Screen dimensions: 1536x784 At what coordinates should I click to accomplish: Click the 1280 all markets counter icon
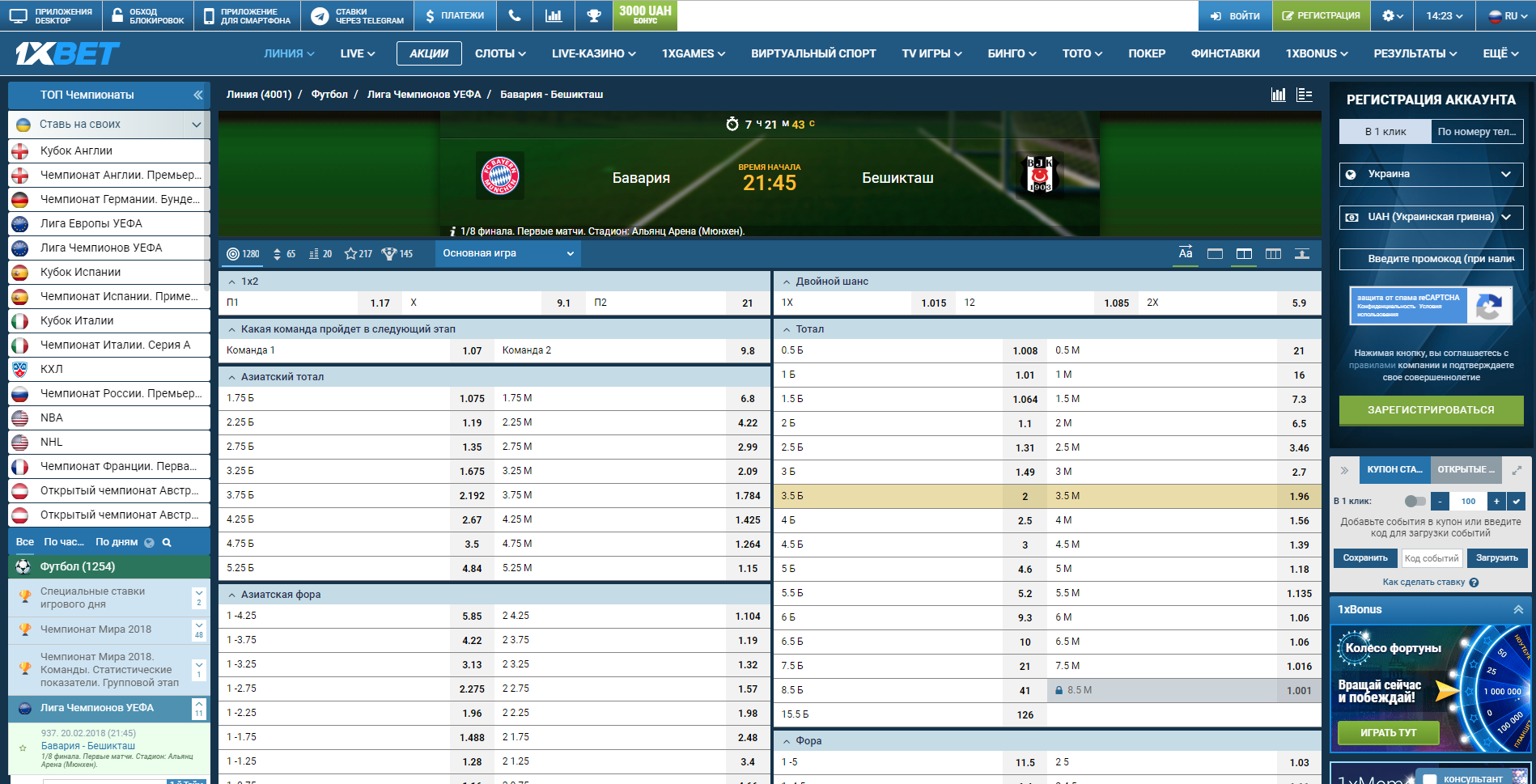coord(243,254)
